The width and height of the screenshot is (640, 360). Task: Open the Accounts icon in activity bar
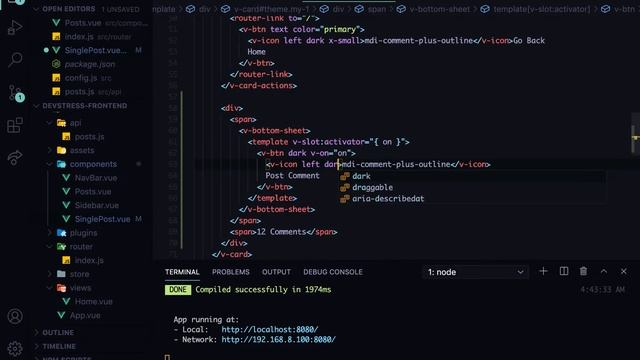point(15,316)
